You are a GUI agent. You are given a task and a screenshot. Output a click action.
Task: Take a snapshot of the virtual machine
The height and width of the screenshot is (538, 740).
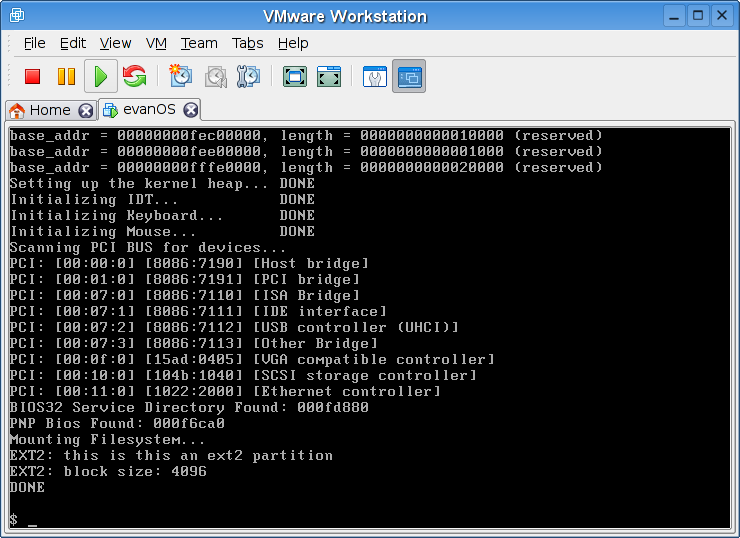[181, 76]
